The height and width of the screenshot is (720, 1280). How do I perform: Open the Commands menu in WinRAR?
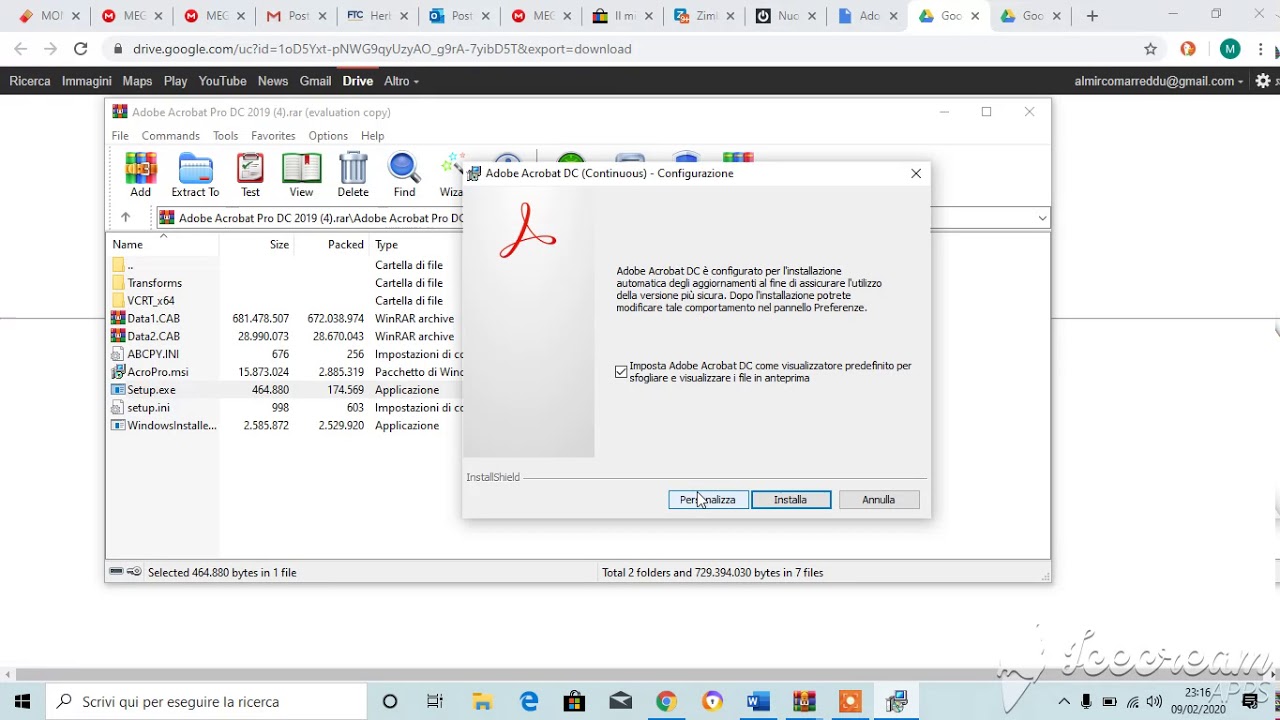point(171,136)
